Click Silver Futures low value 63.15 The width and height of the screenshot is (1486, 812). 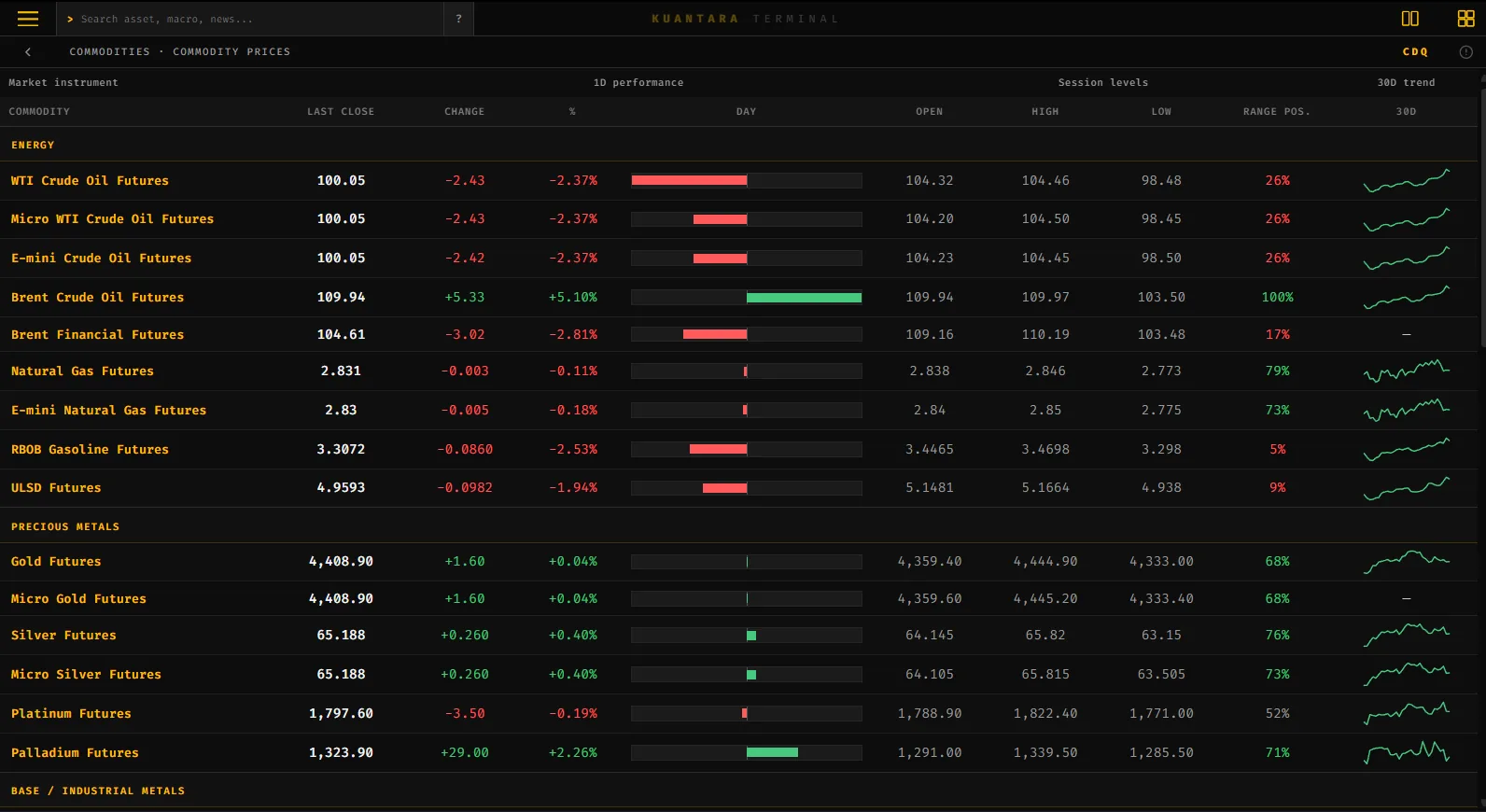(1161, 636)
